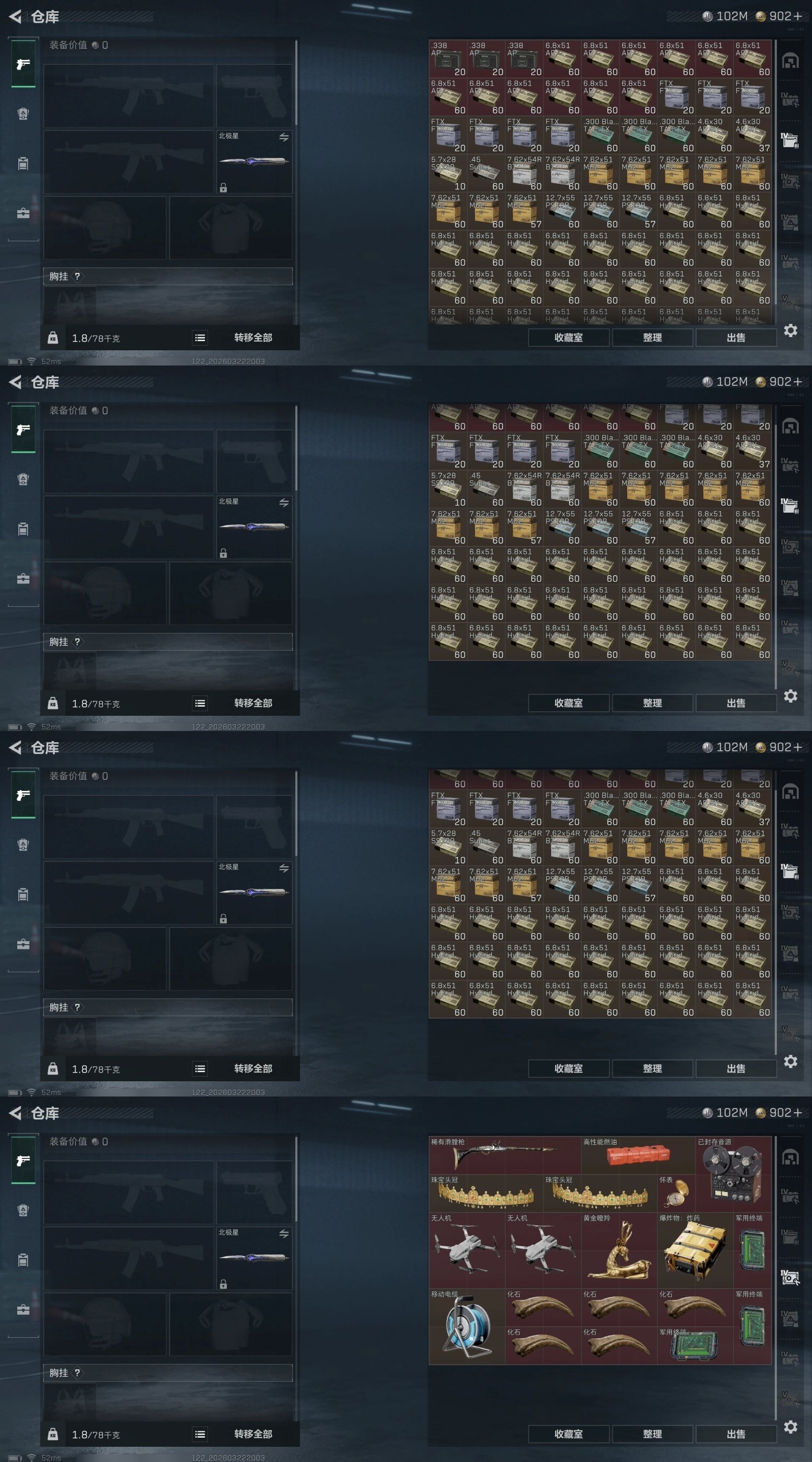Screen dimensions: 812x1462
Task: Expand the list icon beside 转移全部 in collectibles view
Action: pyautogui.click(x=200, y=1434)
